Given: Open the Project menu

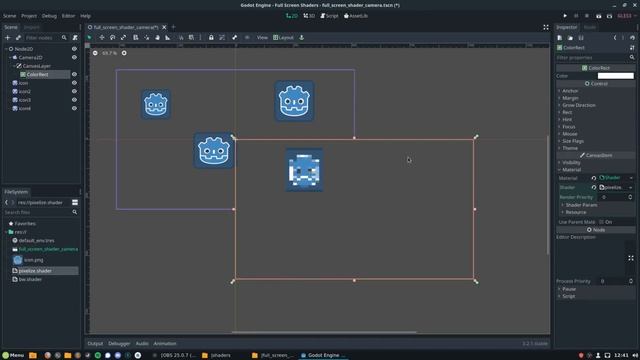Looking at the screenshot, I should (29, 16).
